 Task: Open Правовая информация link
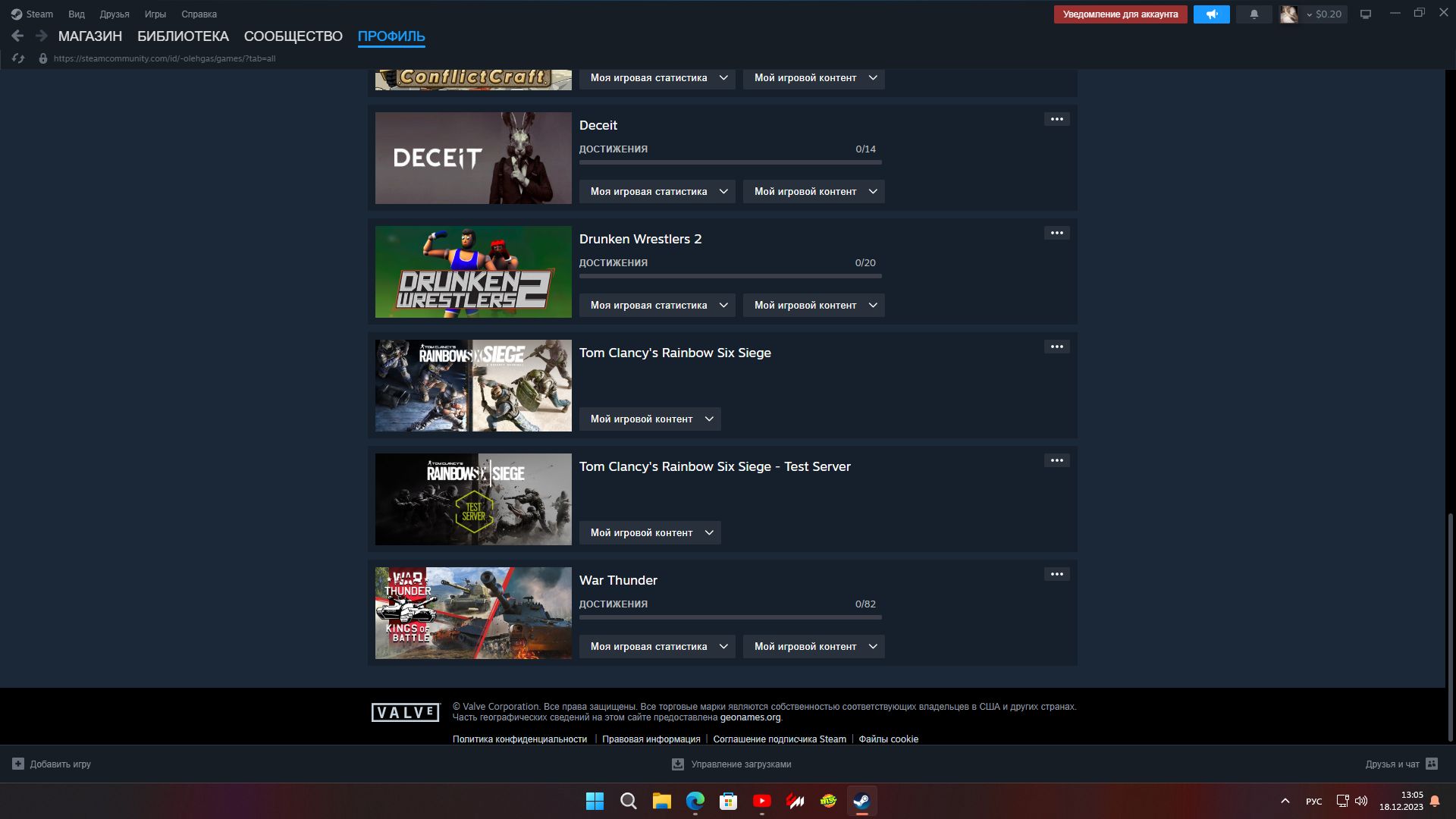651,739
